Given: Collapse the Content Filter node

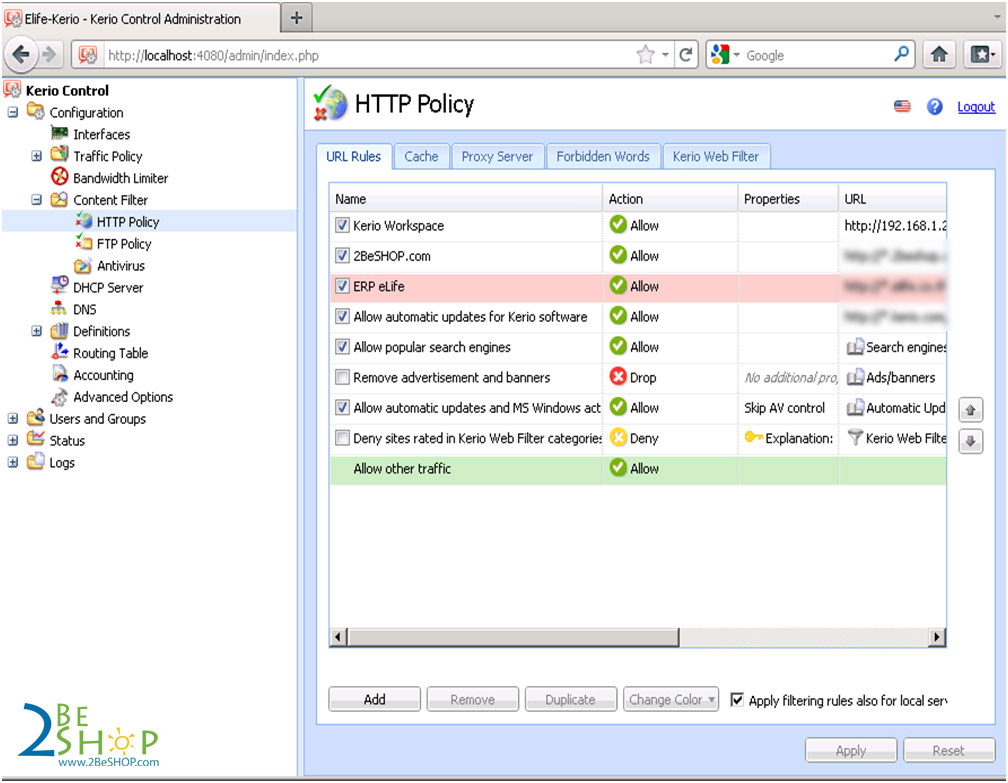Looking at the screenshot, I should click(x=37, y=199).
